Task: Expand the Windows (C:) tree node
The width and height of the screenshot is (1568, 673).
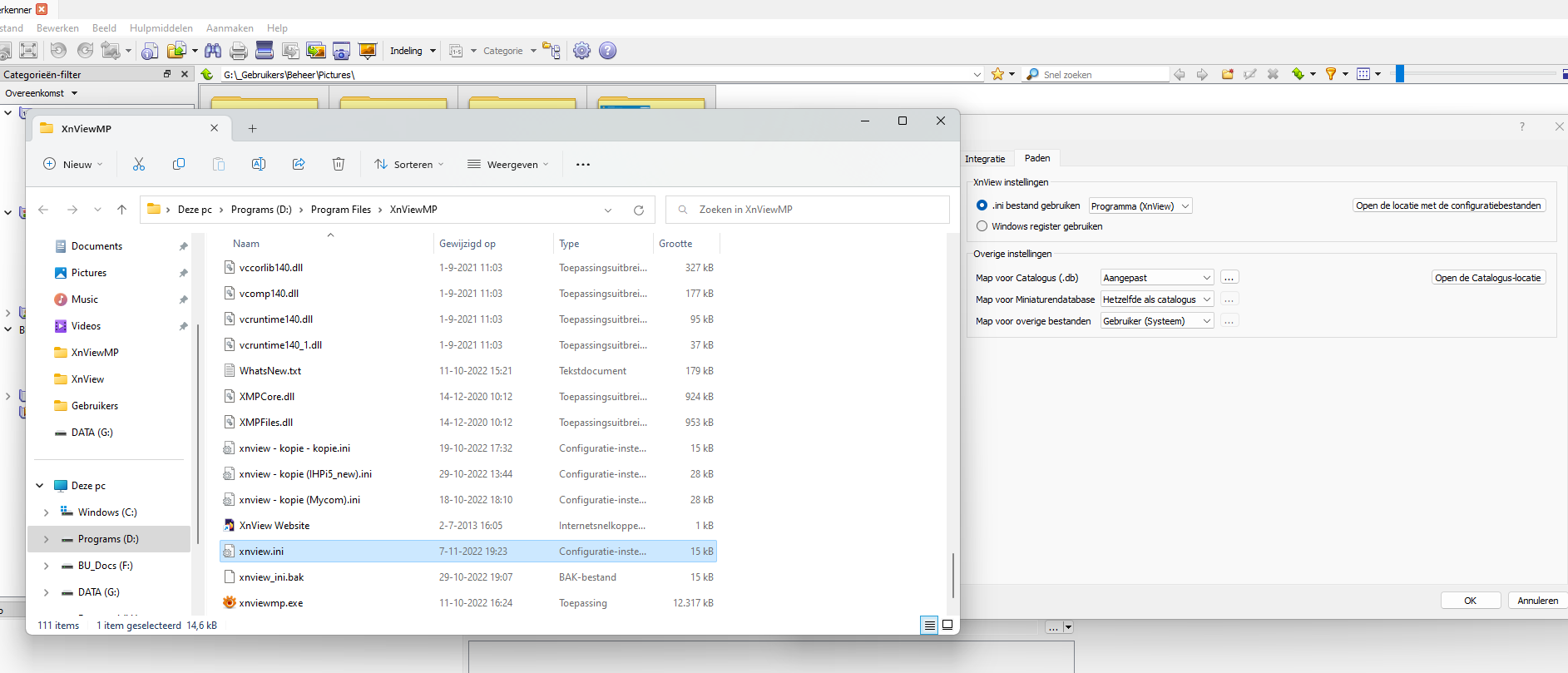Action: pyautogui.click(x=47, y=512)
